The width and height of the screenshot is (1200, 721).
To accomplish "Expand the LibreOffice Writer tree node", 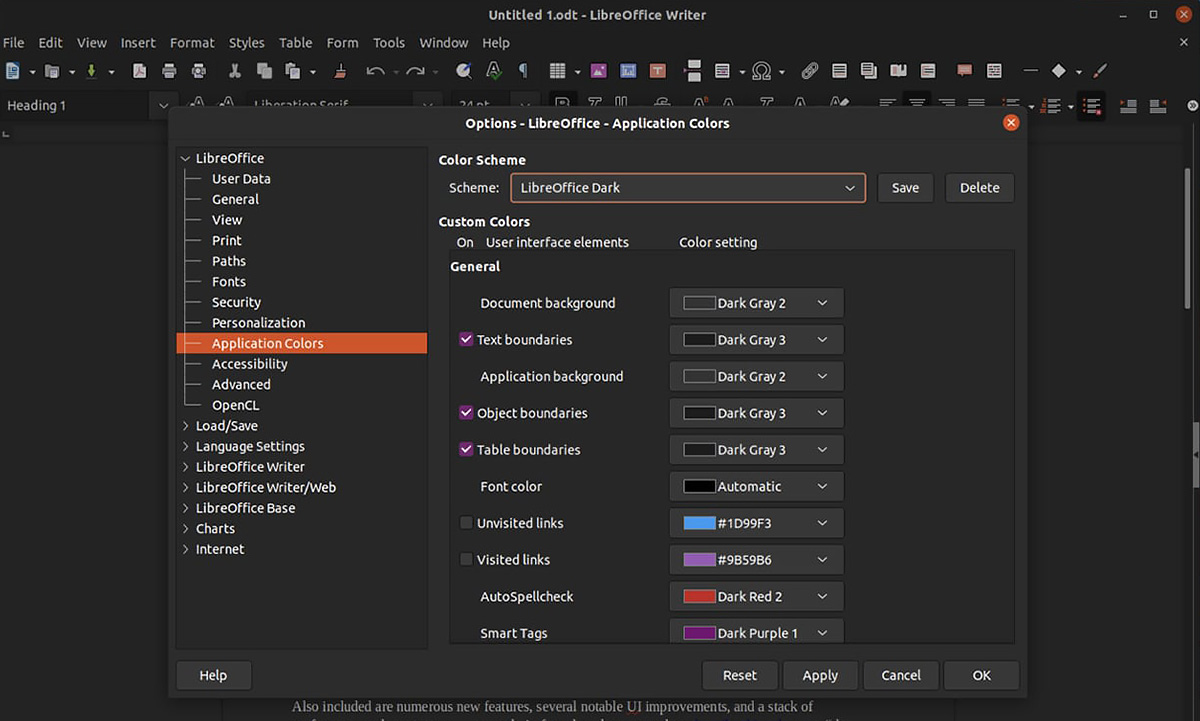I will (x=186, y=467).
